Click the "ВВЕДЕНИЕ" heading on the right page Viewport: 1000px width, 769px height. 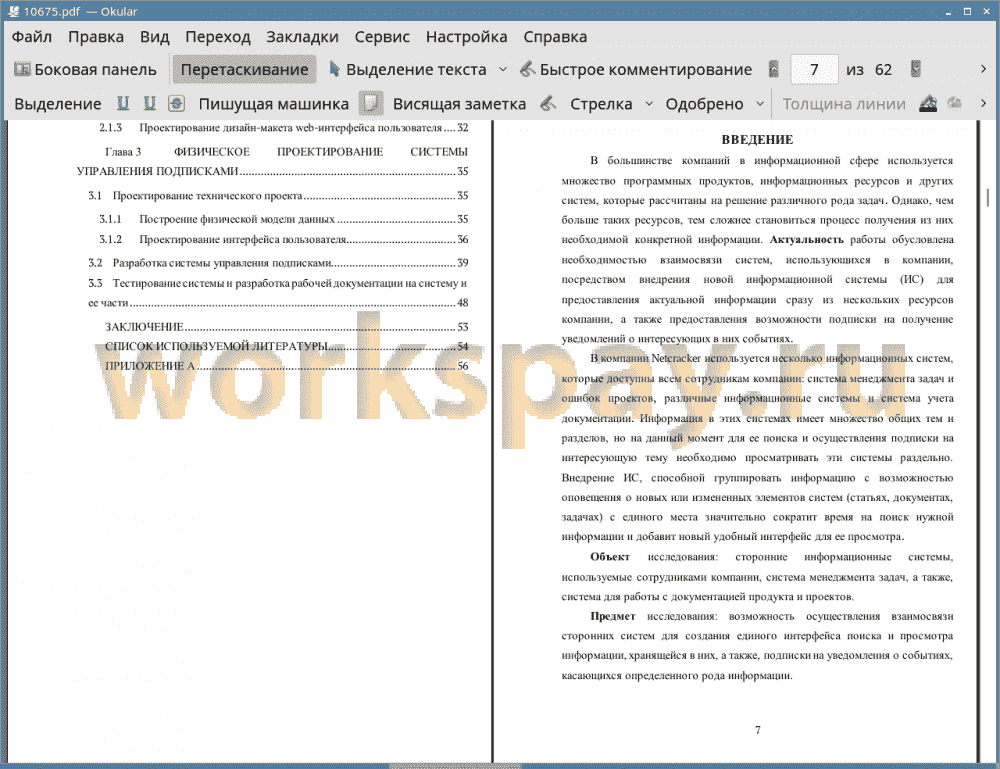pos(757,140)
